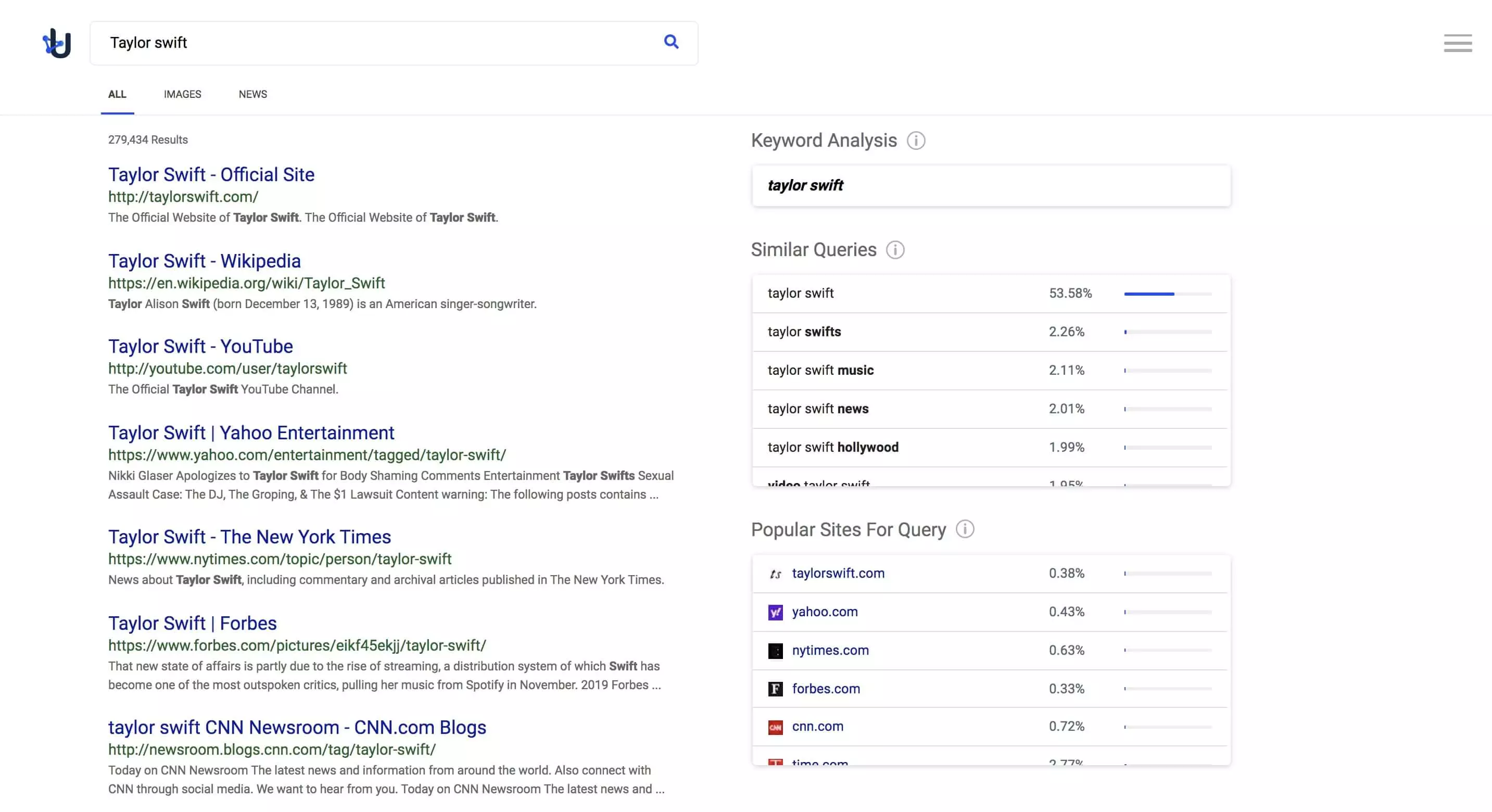Select similar query 'taylor swift hollywood'
Screen dimensions: 1492x812
989,448
